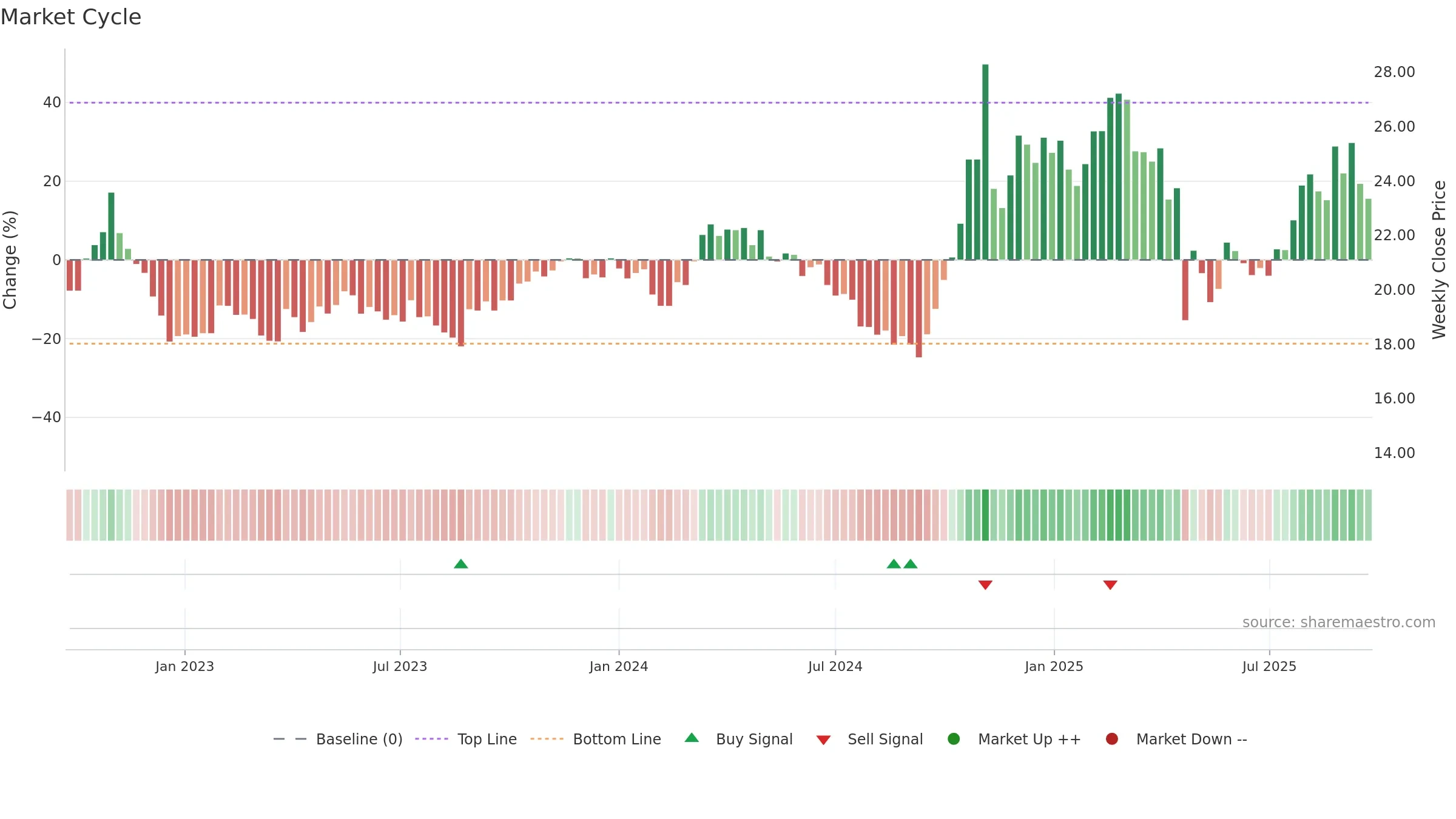The width and height of the screenshot is (1456, 819).
Task: Click the orange dotted bottom line
Action: pos(719,343)
